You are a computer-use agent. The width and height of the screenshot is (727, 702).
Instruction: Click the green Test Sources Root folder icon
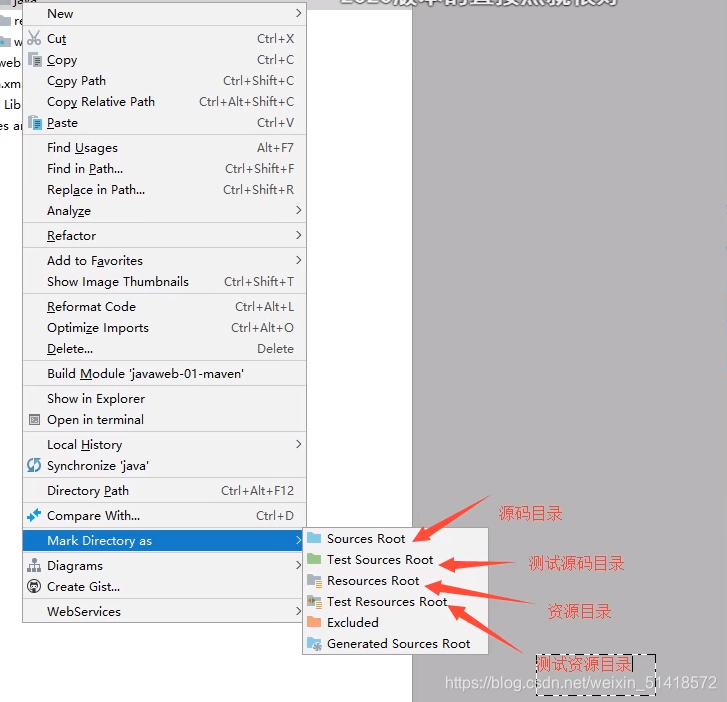[314, 559]
